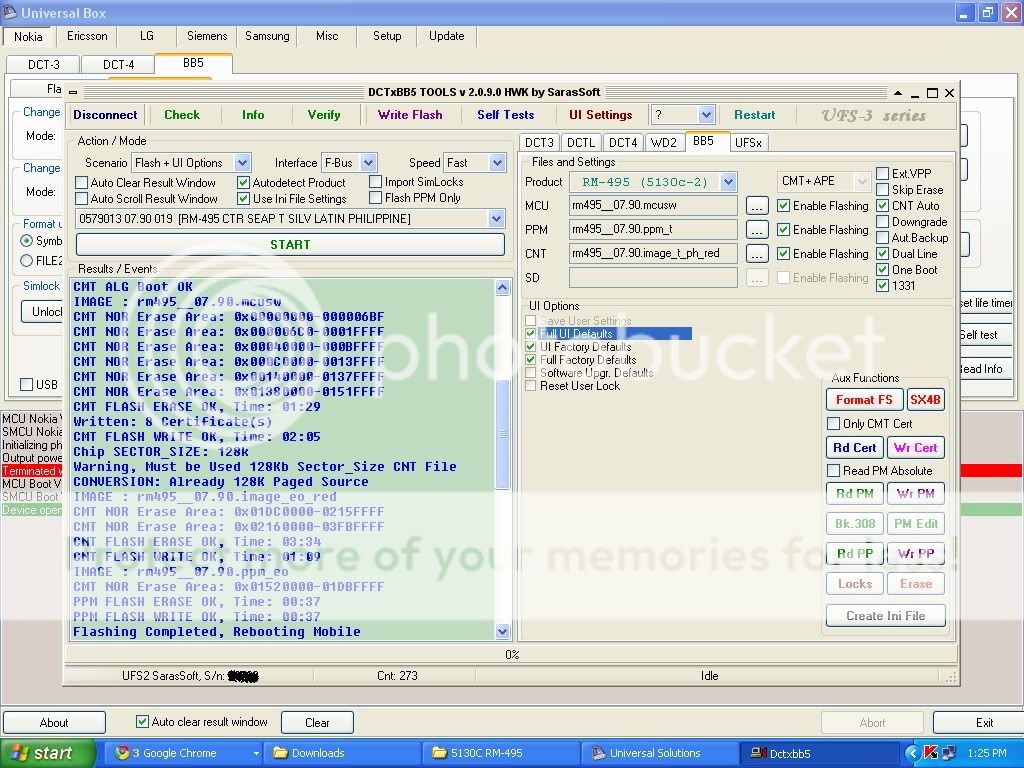Click CNT file name field

click(x=653, y=253)
